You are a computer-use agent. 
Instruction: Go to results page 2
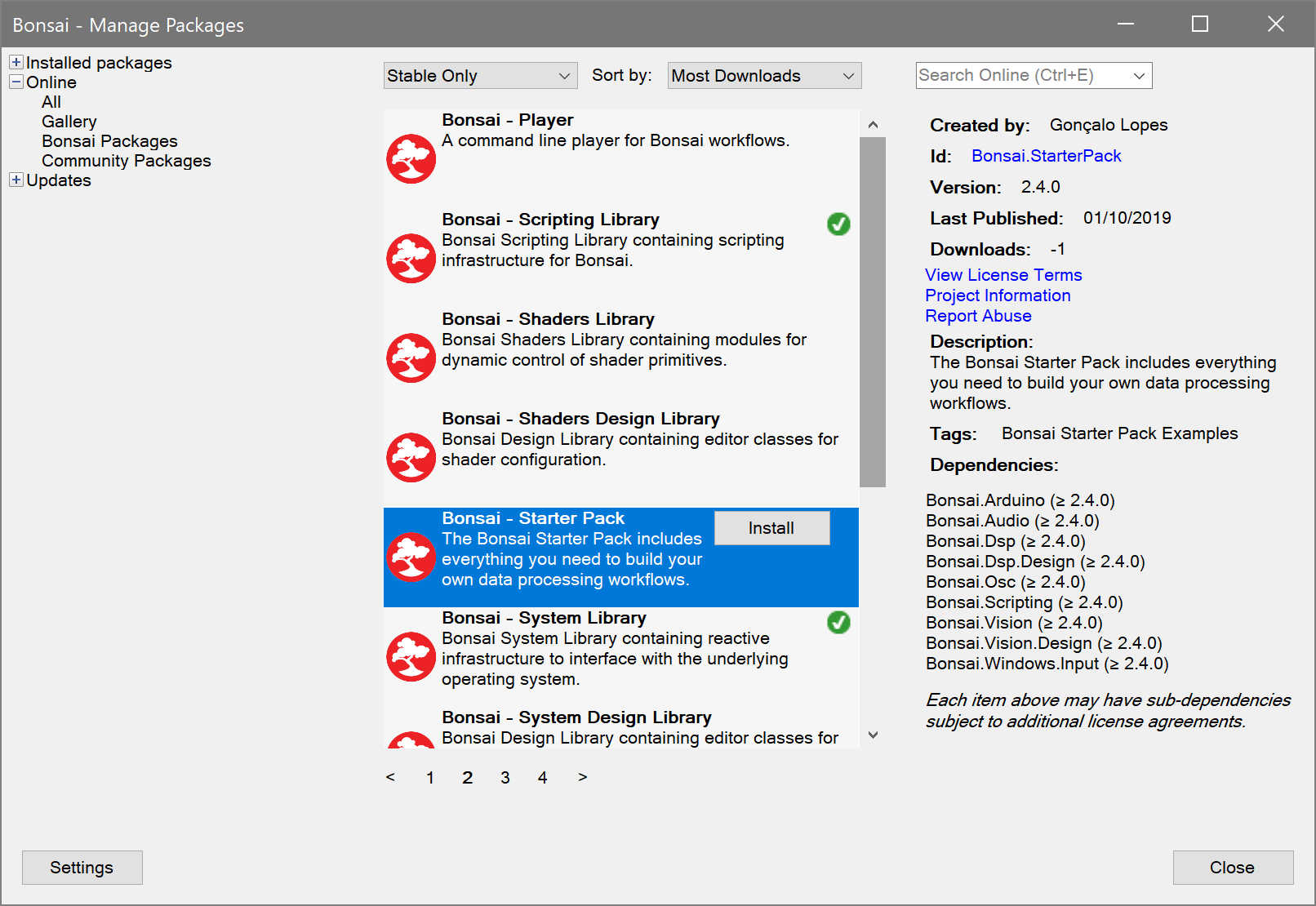(468, 778)
